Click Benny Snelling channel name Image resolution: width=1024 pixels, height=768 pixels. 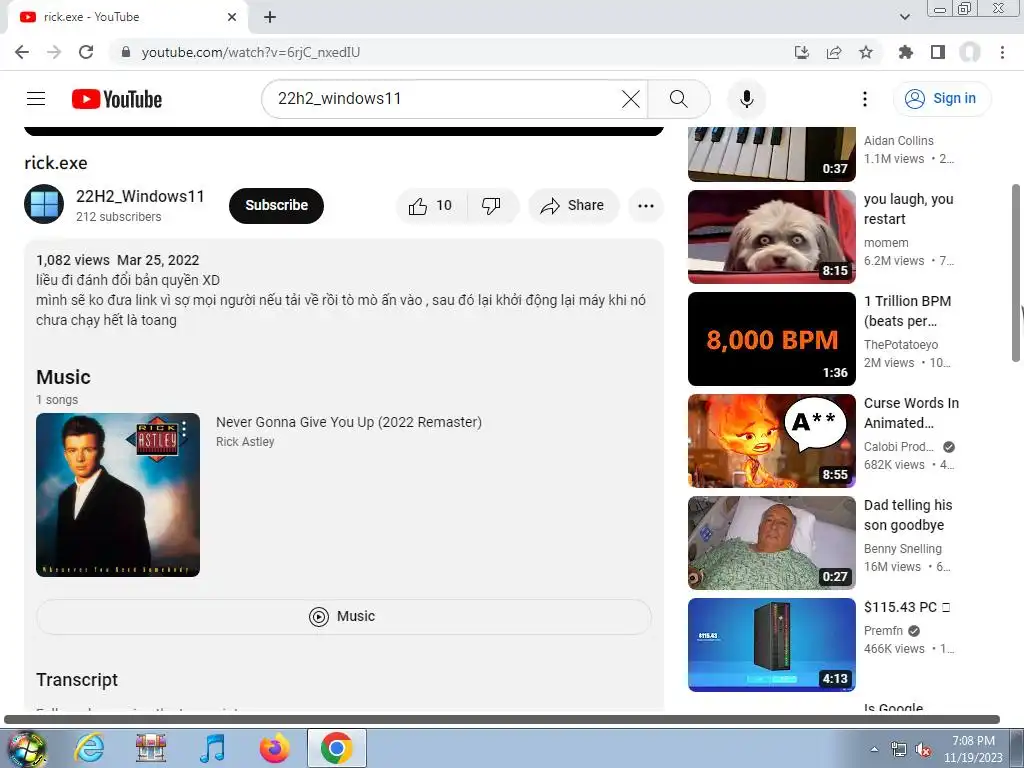pyautogui.click(x=903, y=549)
